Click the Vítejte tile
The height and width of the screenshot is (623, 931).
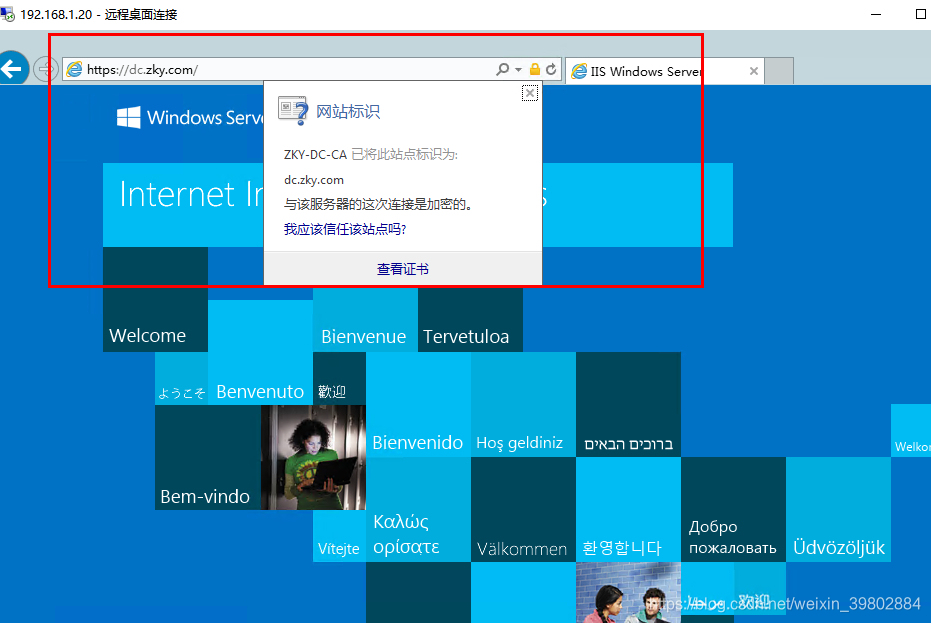point(339,536)
